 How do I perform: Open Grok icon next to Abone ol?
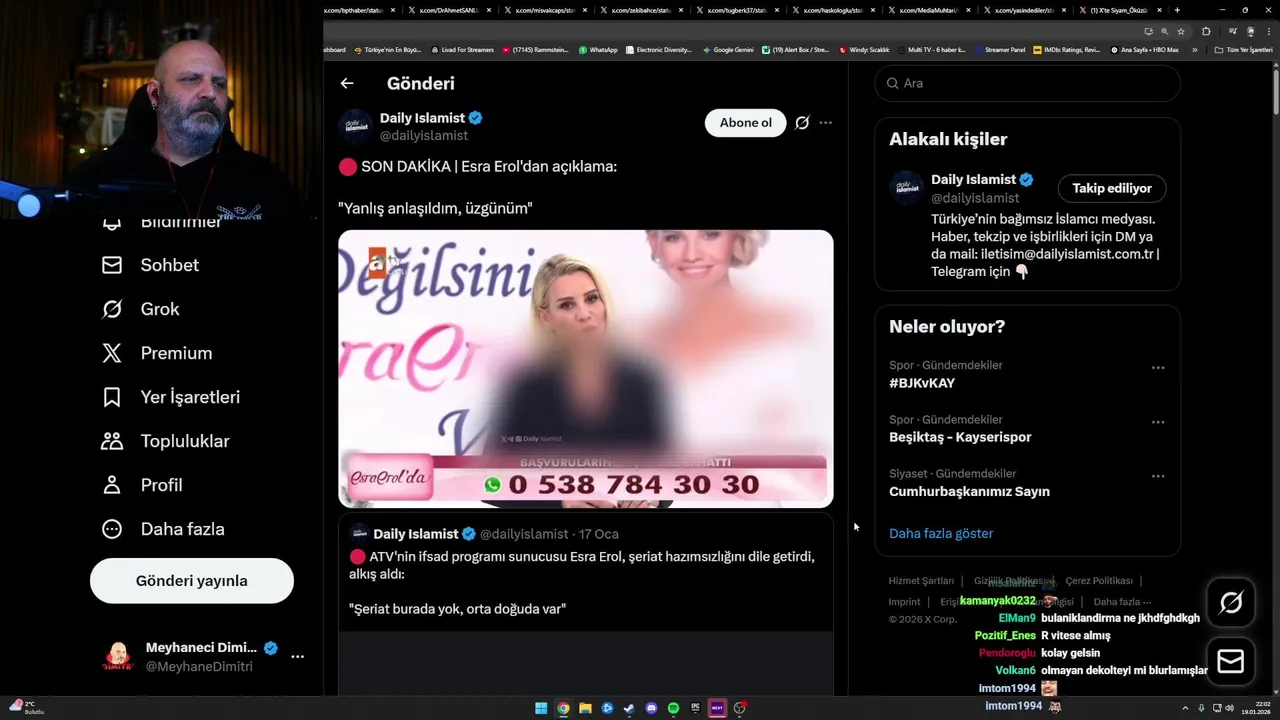(802, 123)
